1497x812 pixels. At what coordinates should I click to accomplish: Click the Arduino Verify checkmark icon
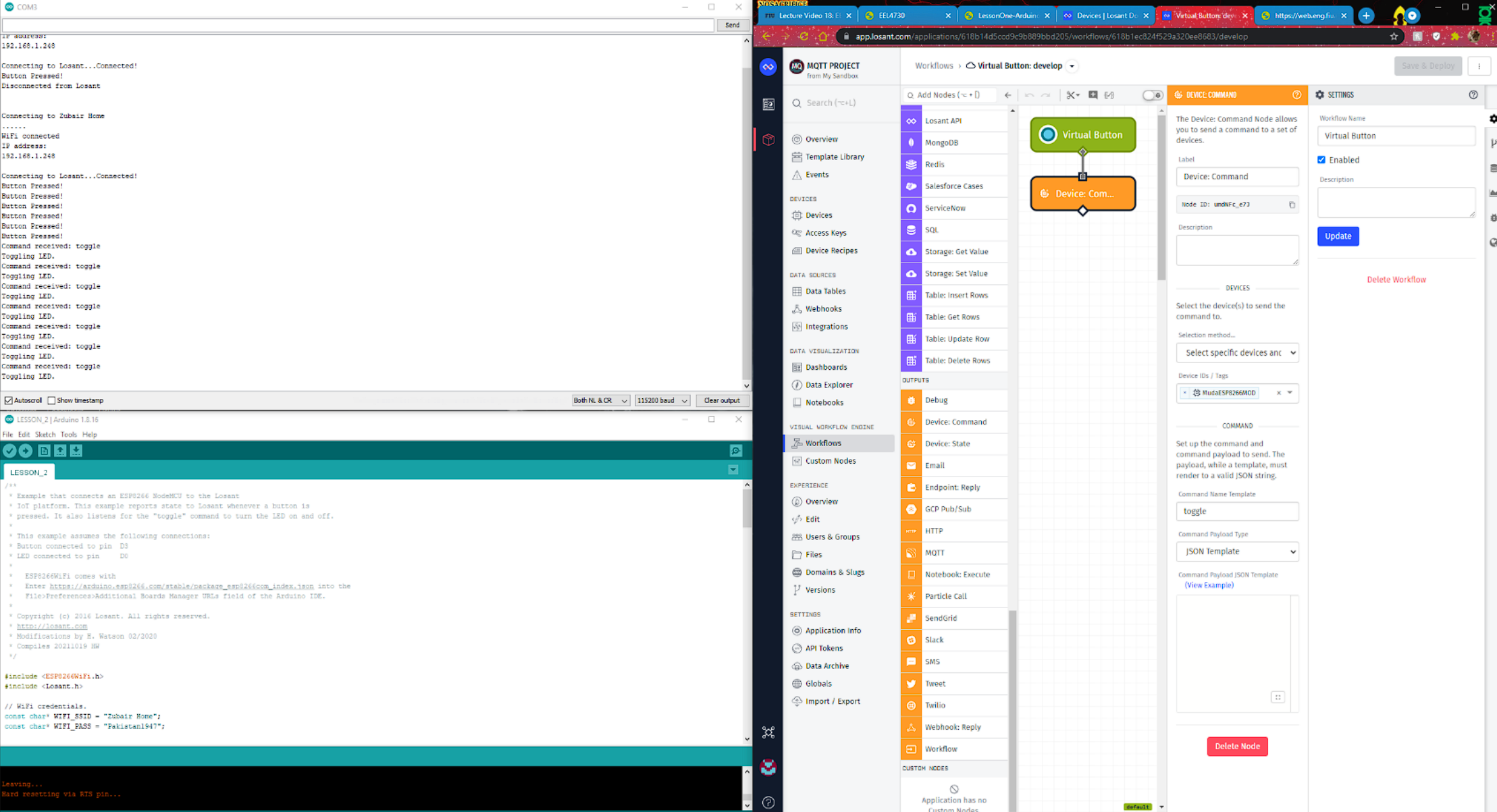click(x=9, y=451)
